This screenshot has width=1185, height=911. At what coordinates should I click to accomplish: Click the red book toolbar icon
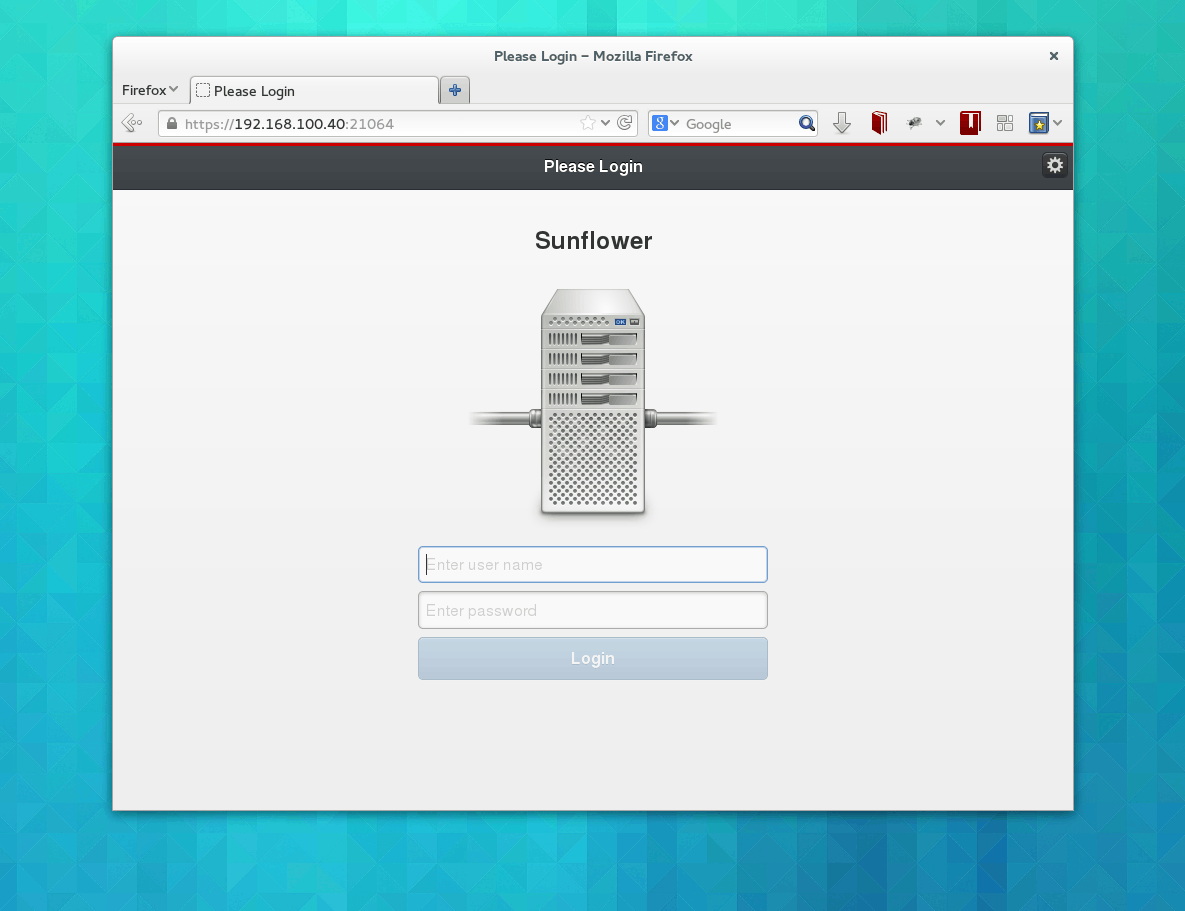879,122
